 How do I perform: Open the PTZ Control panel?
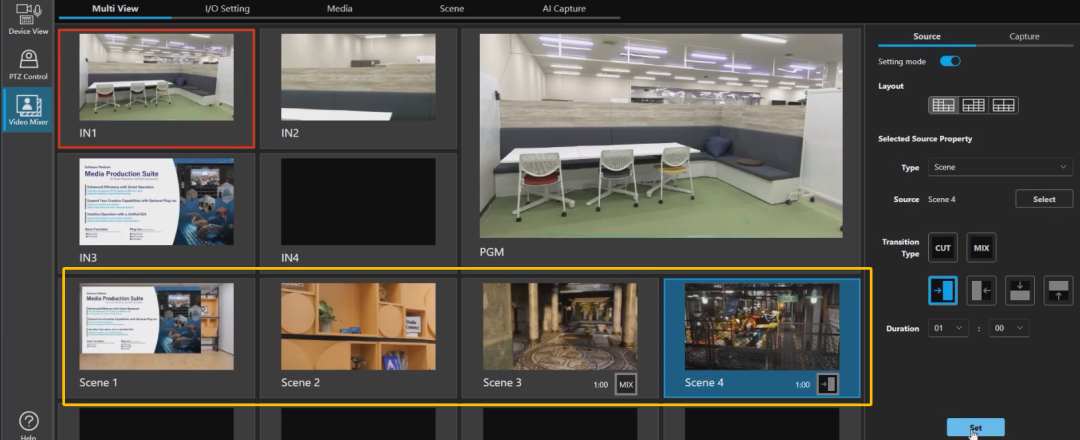[x=28, y=65]
